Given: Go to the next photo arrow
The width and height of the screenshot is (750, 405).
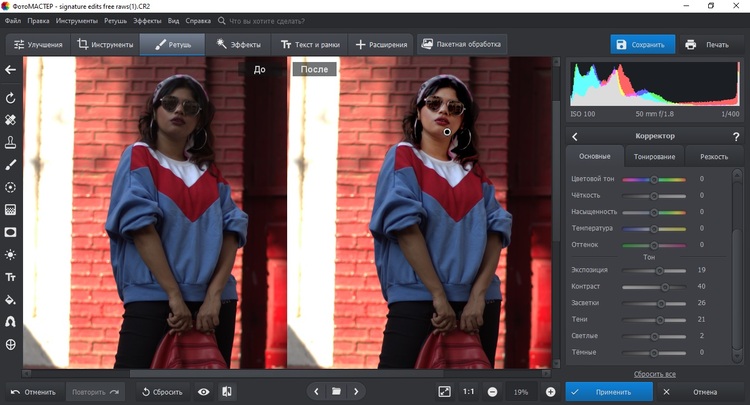Looking at the screenshot, I should pyautogui.click(x=356, y=391).
